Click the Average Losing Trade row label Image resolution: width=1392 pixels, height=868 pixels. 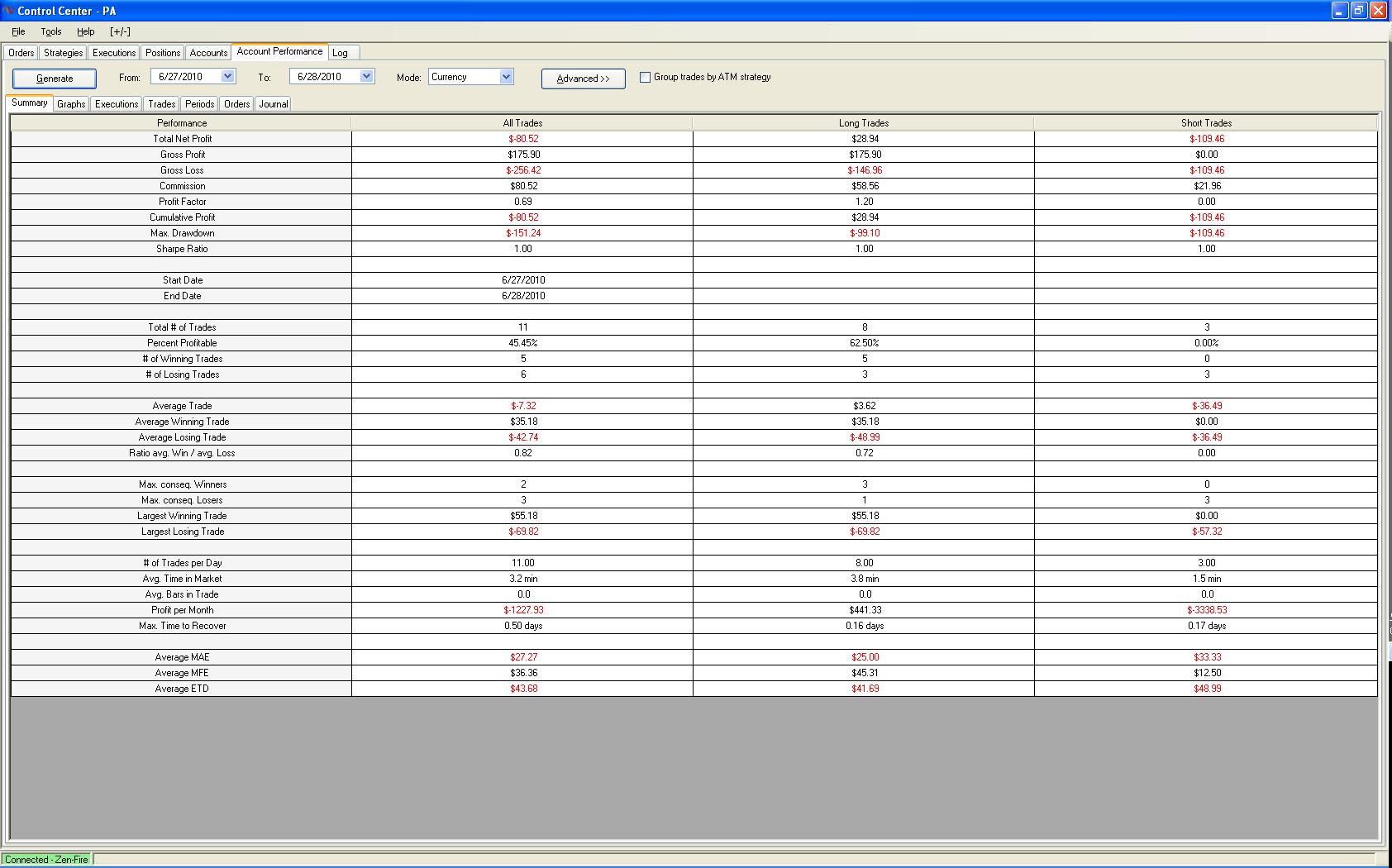point(182,437)
